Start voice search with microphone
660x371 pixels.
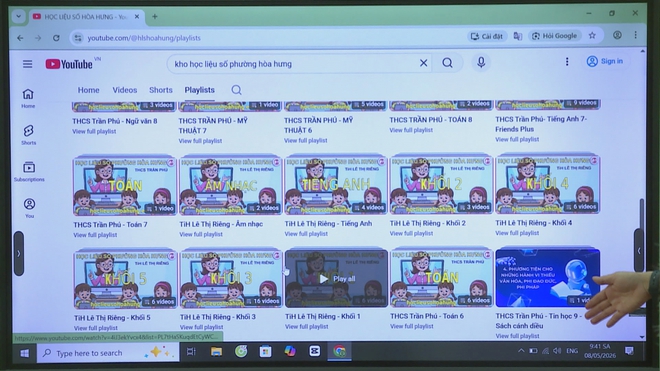pyautogui.click(x=481, y=63)
